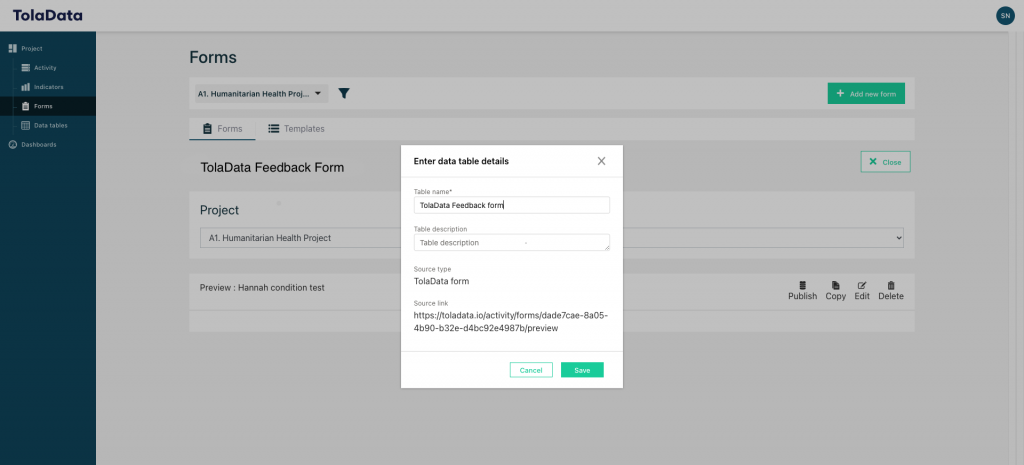Switch to the Forms tab
Viewport: 1024px width, 465px height.
click(223, 129)
